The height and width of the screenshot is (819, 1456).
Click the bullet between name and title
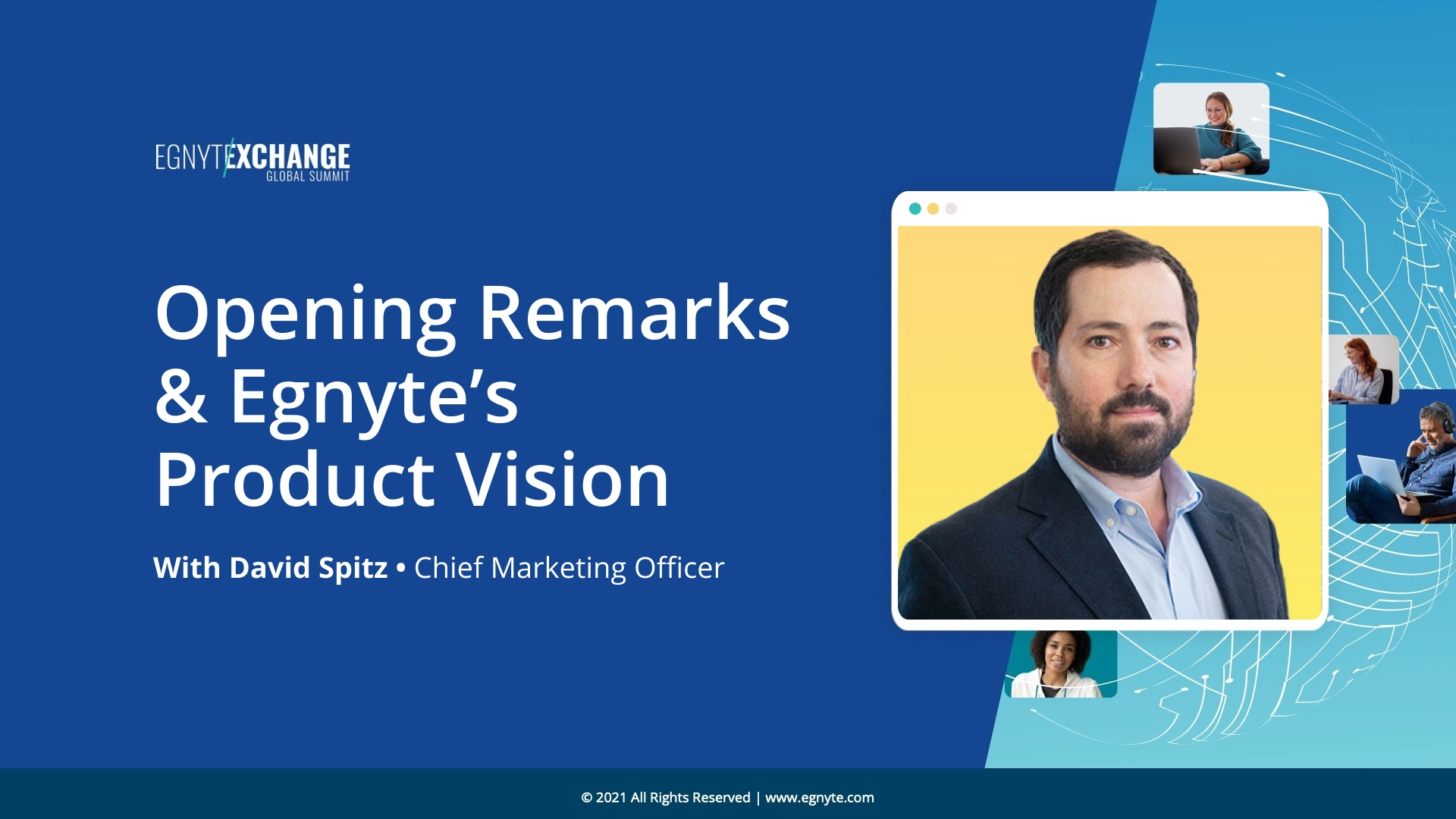click(400, 568)
